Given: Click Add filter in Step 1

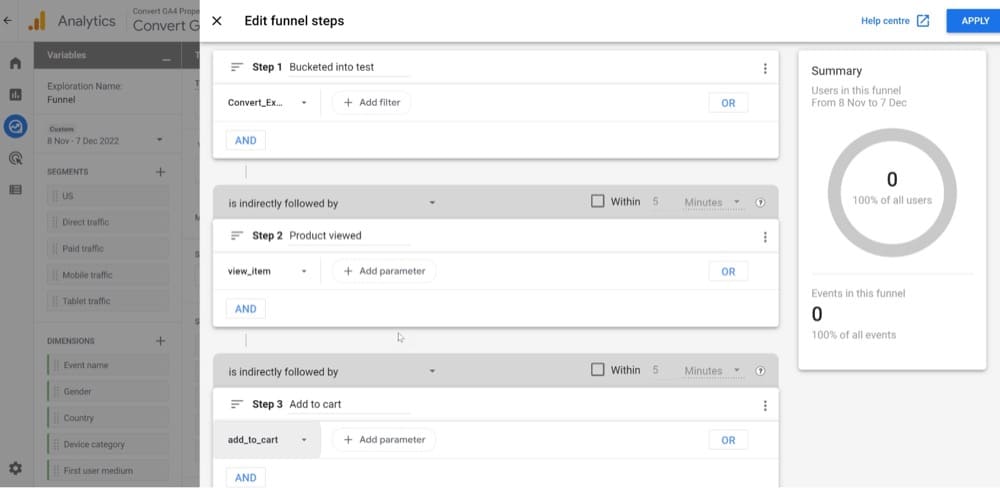Looking at the screenshot, I should click(372, 103).
